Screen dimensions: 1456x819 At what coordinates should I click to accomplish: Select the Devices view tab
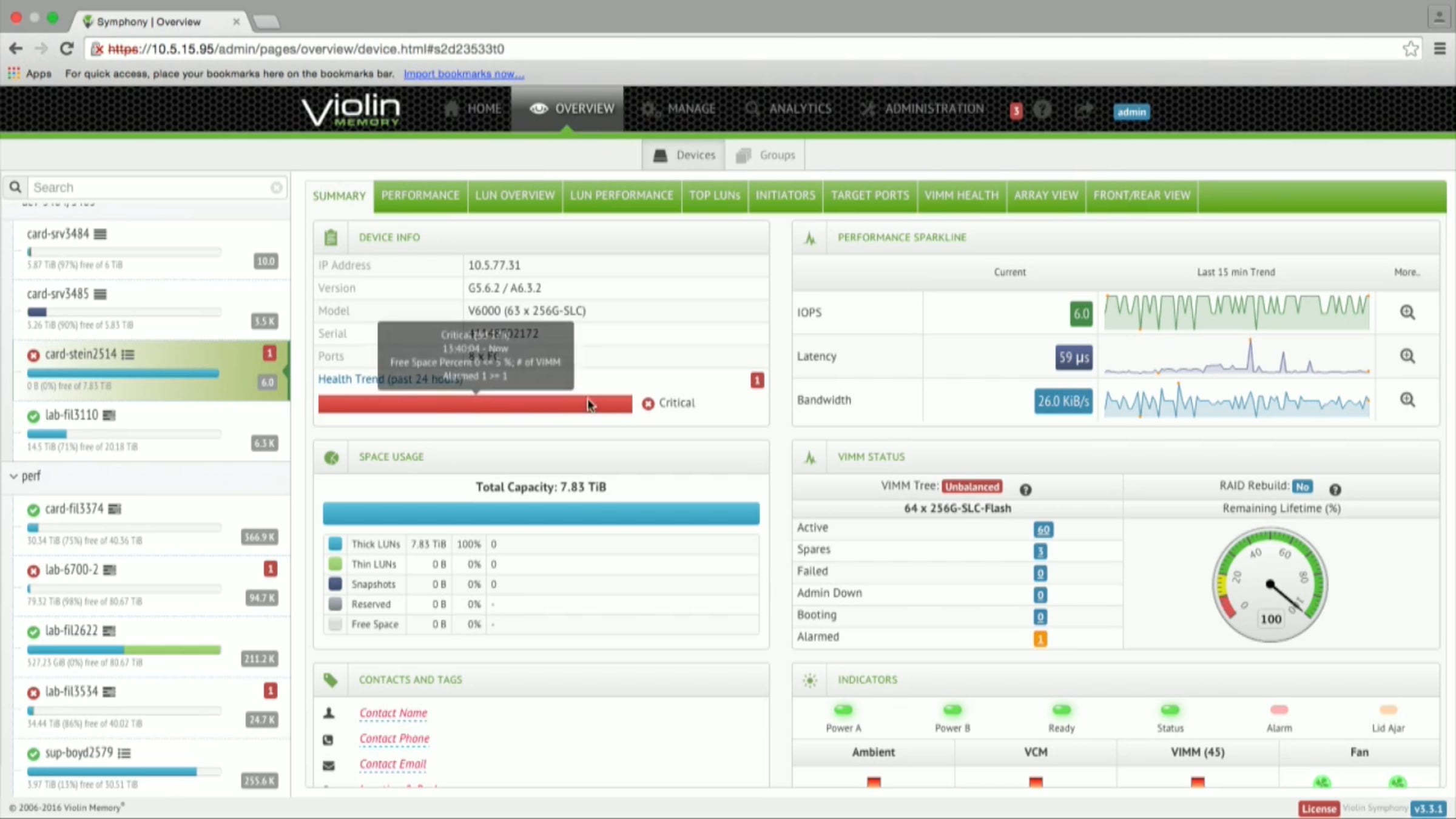684,155
